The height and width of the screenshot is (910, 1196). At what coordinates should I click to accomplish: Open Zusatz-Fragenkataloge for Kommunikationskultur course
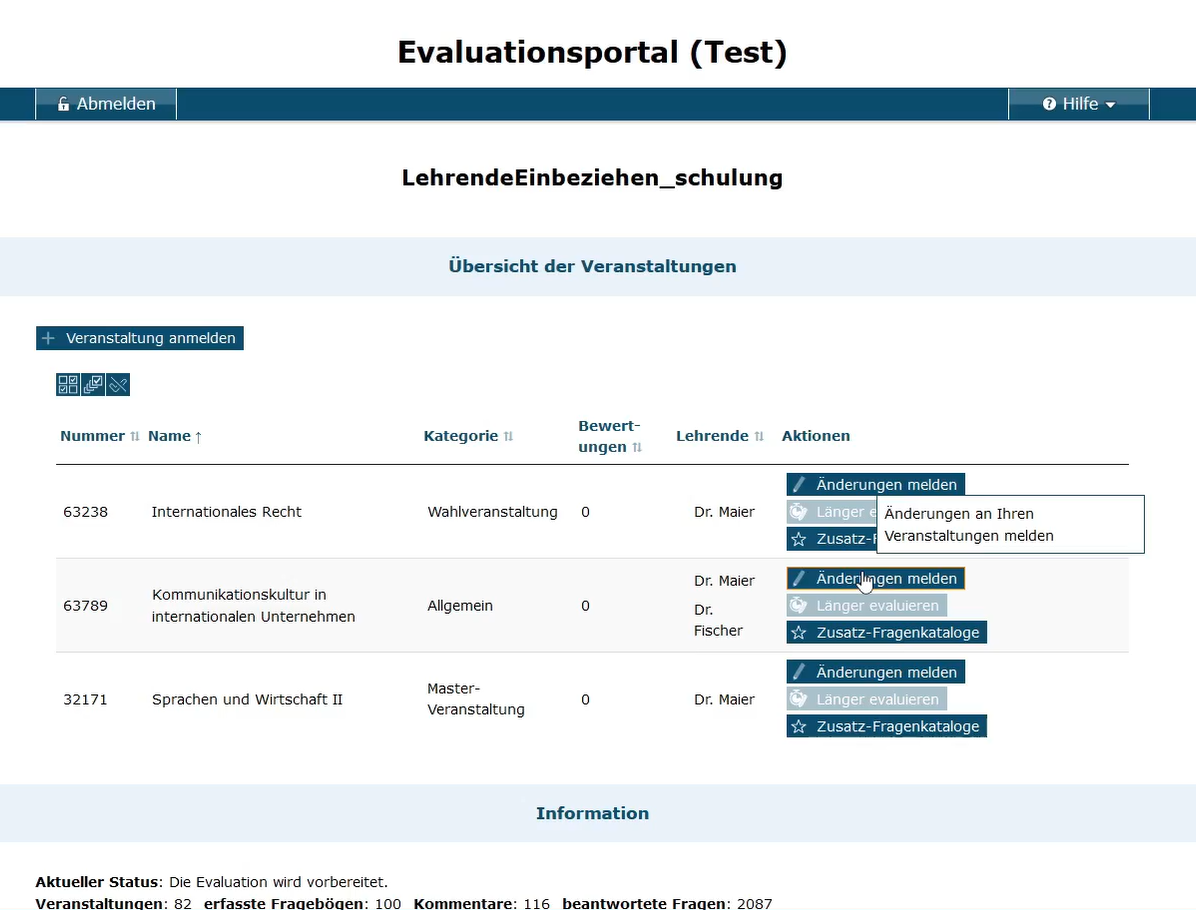[886, 632]
